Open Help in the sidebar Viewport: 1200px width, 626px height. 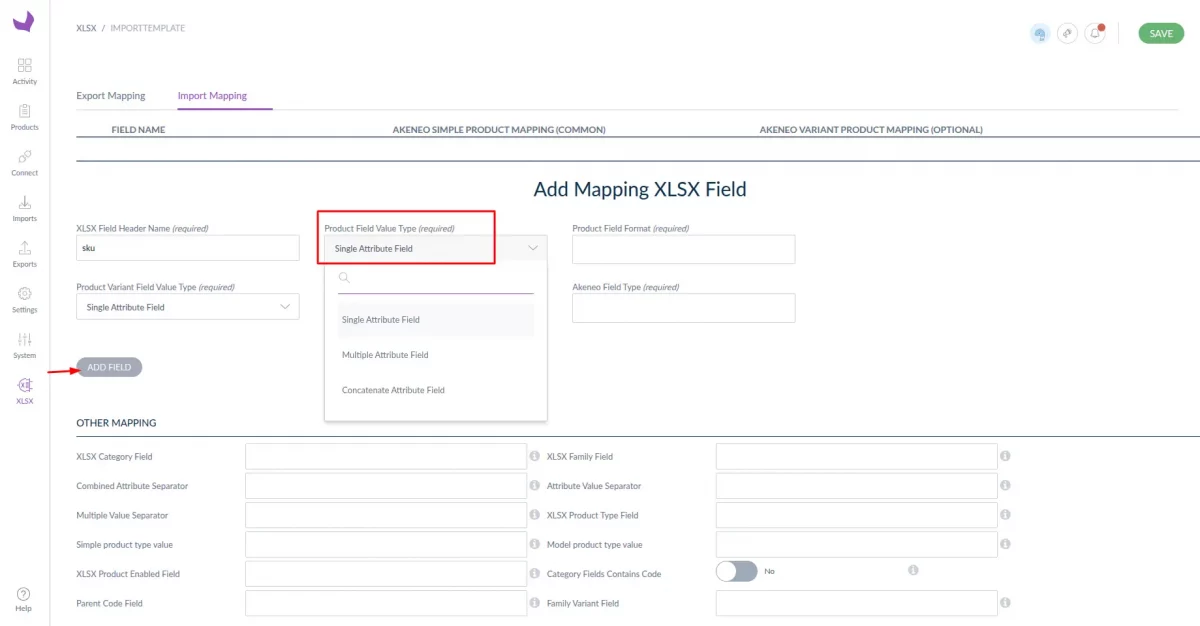point(24,600)
